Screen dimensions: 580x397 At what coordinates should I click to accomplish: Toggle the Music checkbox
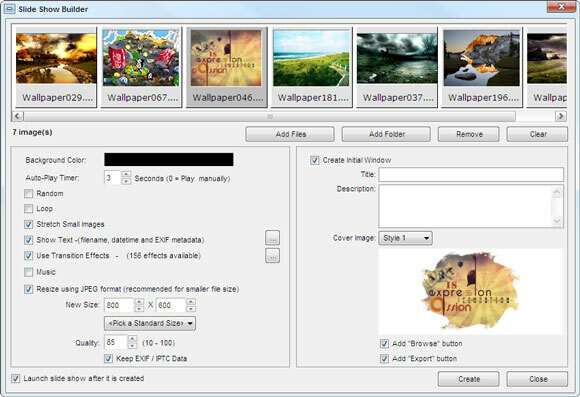click(28, 272)
